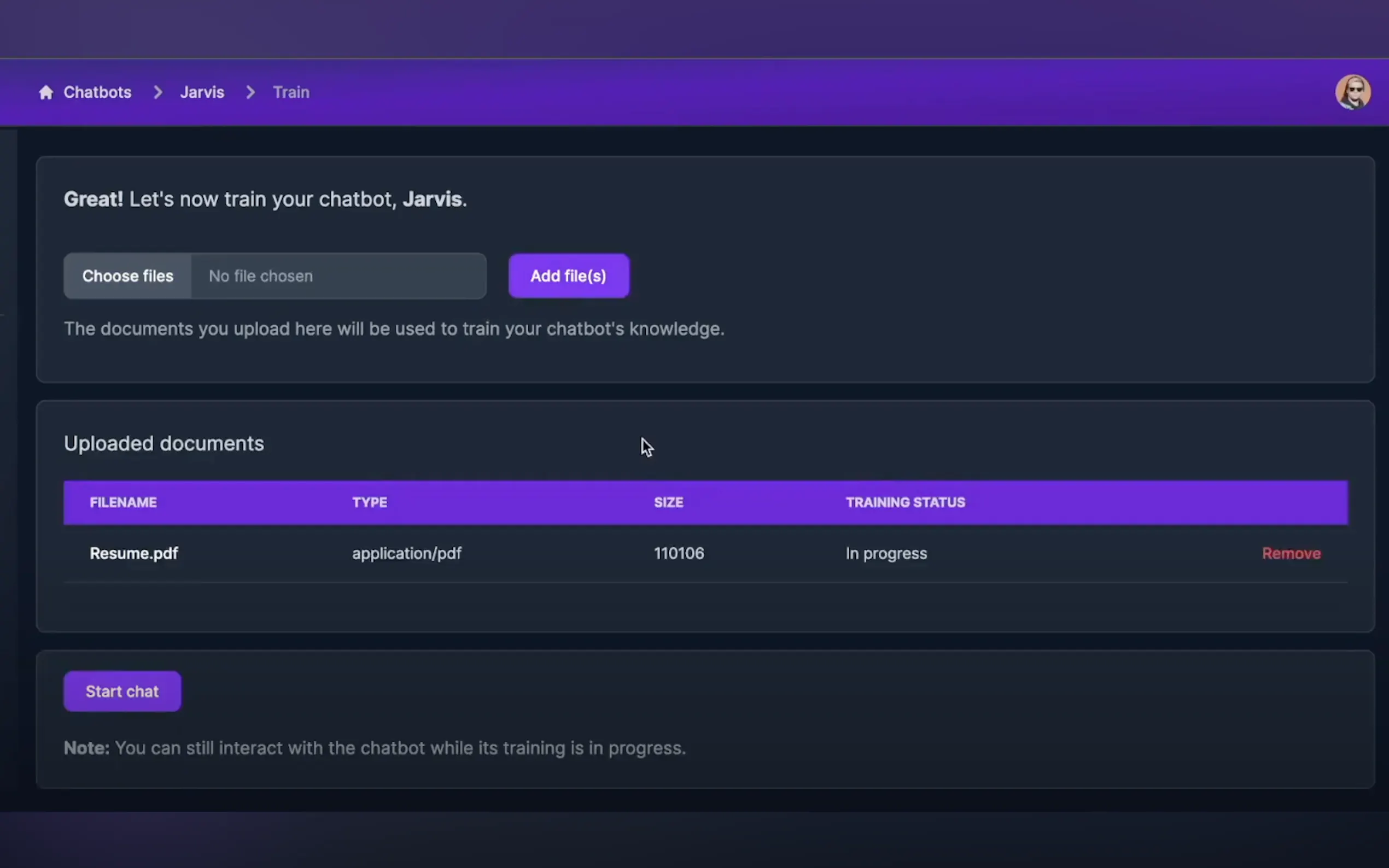Click the chevron before Train
The height and width of the screenshot is (868, 1389).
point(250,92)
